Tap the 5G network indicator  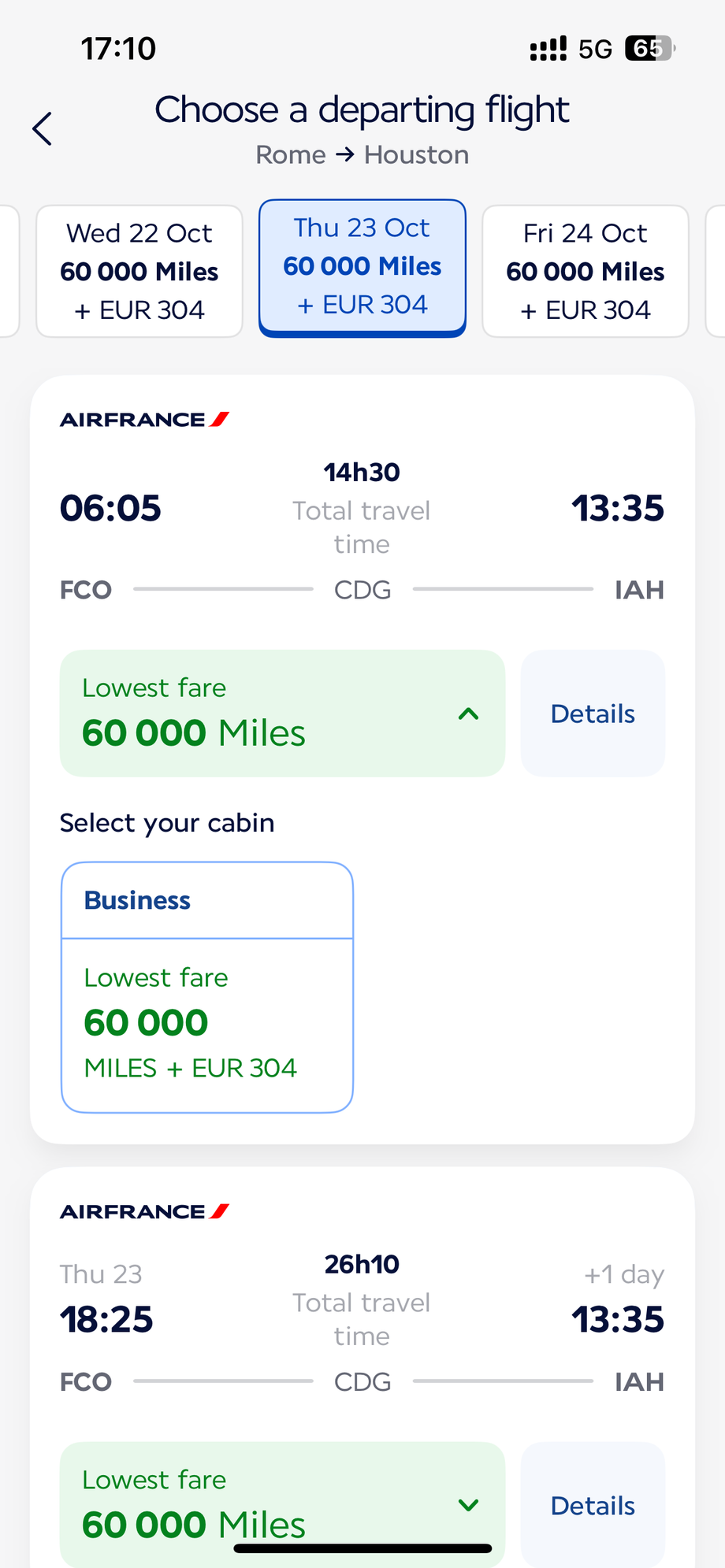[595, 50]
